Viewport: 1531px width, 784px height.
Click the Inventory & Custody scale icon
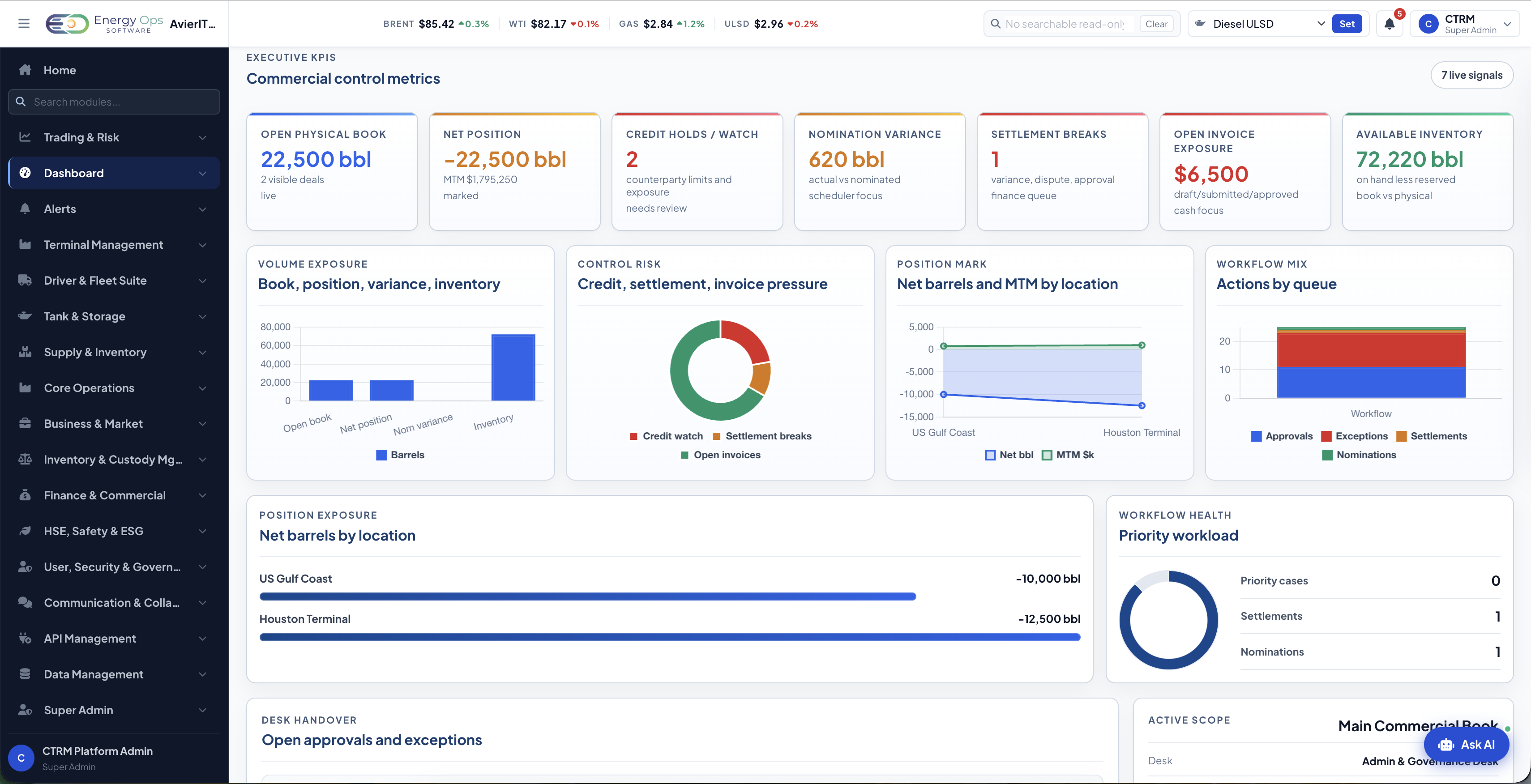(25, 459)
